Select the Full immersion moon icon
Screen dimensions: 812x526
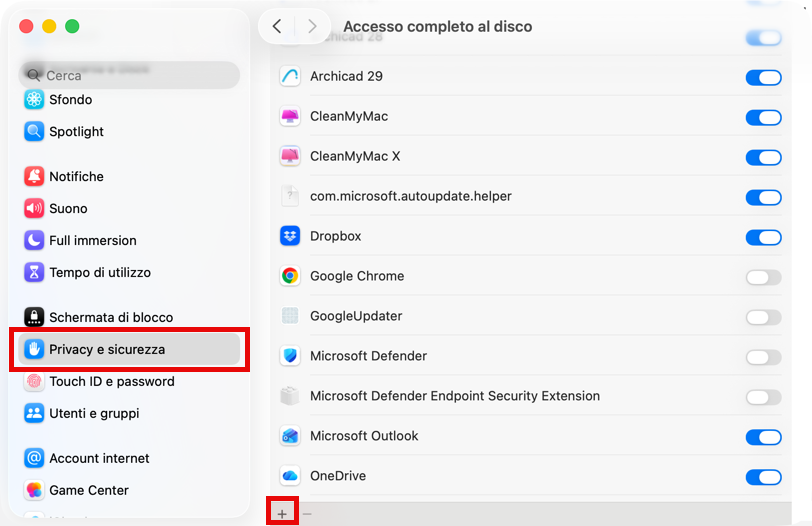coord(35,240)
